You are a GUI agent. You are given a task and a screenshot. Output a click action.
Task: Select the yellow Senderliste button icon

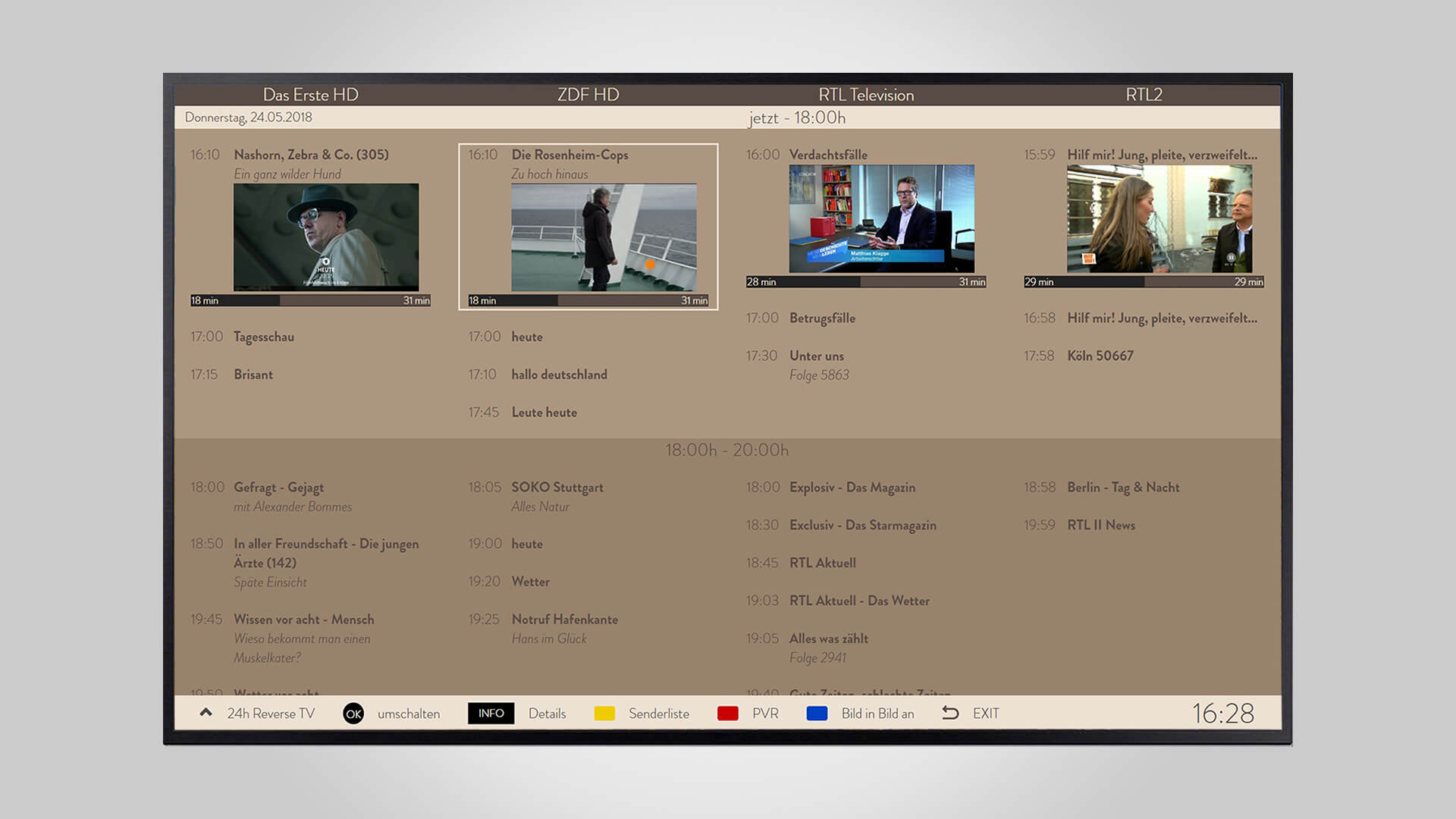click(x=604, y=713)
